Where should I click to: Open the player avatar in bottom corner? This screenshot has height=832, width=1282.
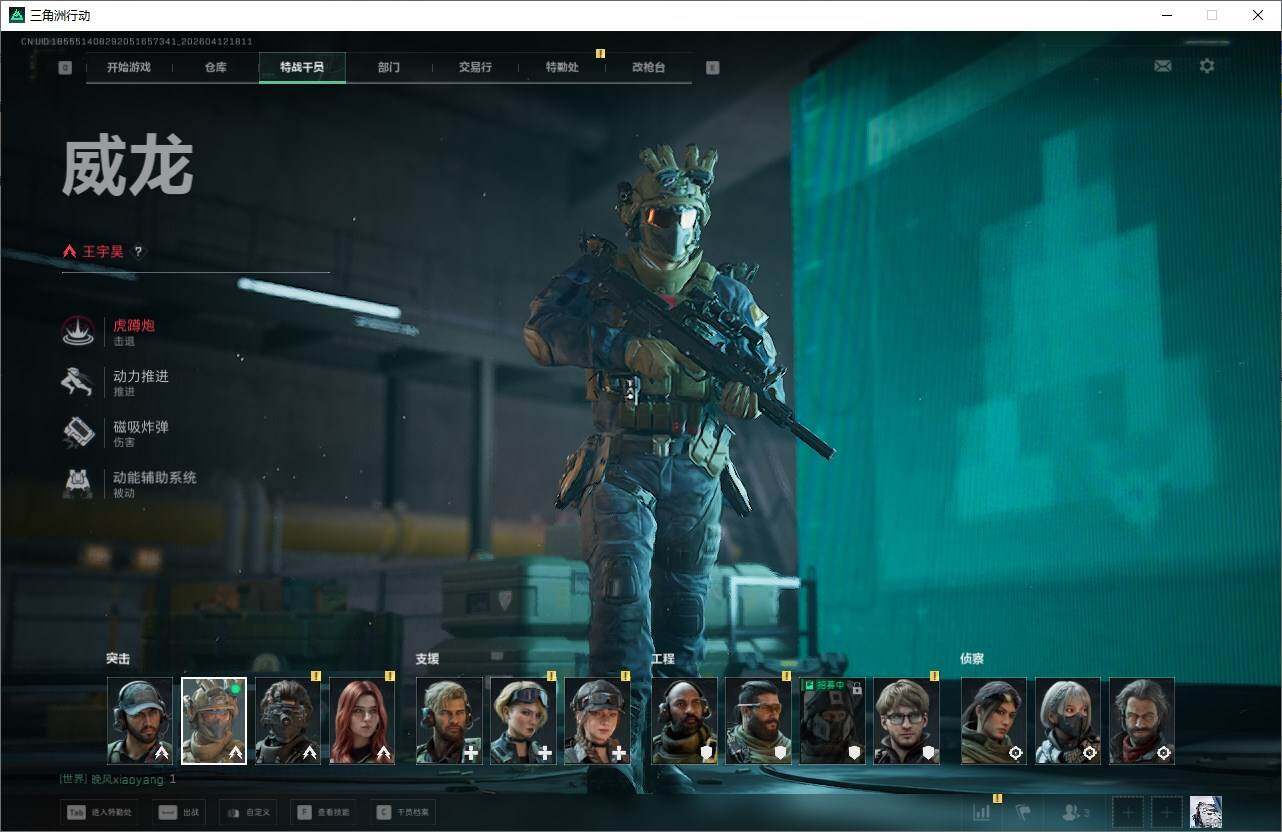point(1205,812)
